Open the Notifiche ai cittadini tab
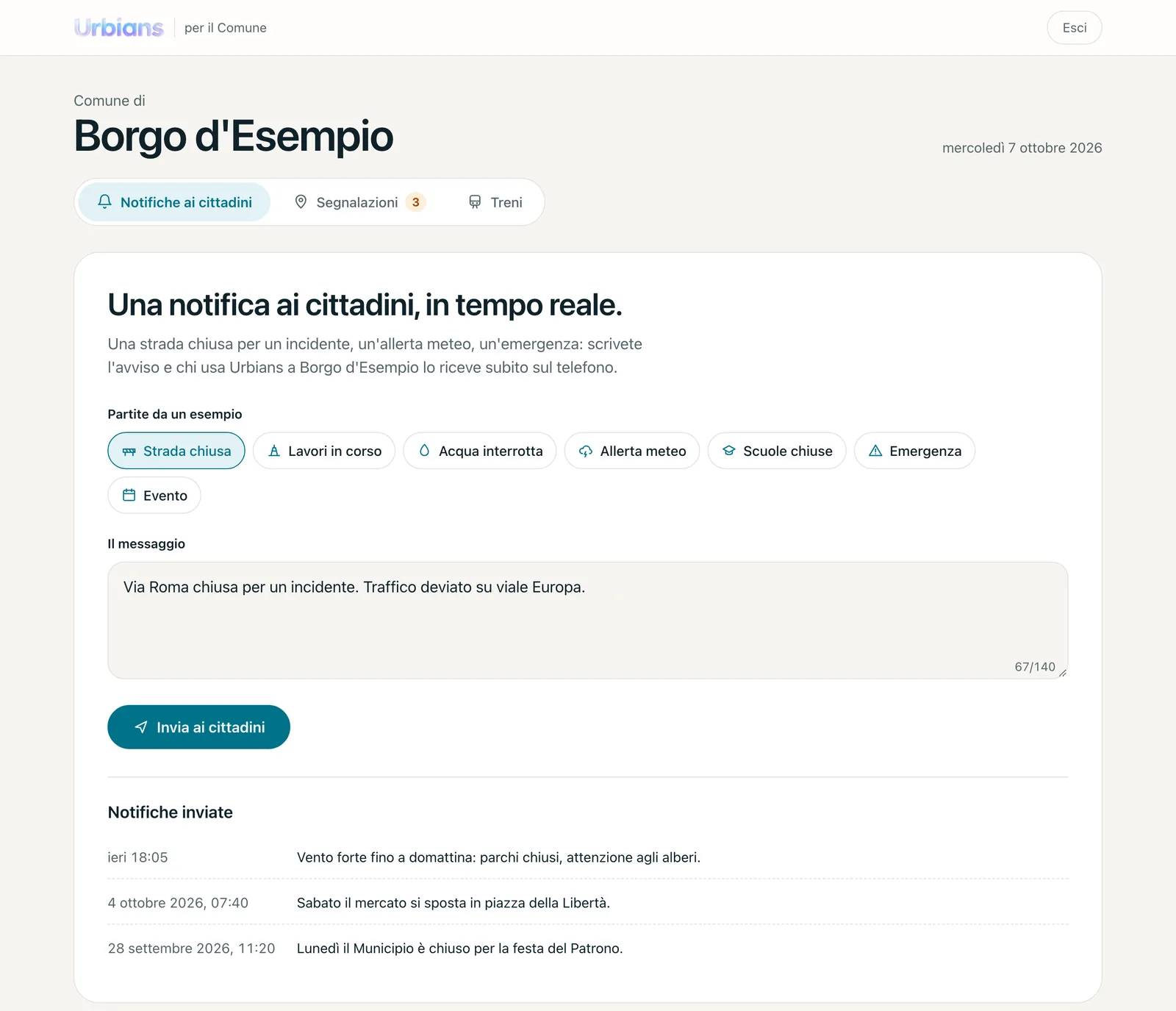The height and width of the screenshot is (1011, 1176). click(175, 202)
